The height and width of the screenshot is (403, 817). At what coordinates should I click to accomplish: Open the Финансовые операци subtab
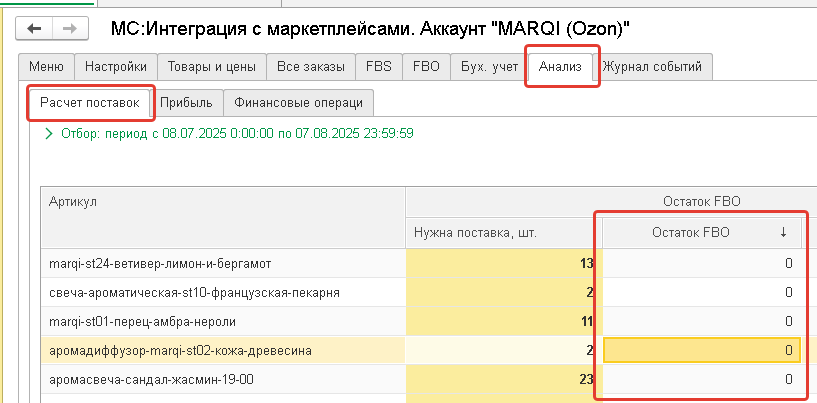click(298, 103)
